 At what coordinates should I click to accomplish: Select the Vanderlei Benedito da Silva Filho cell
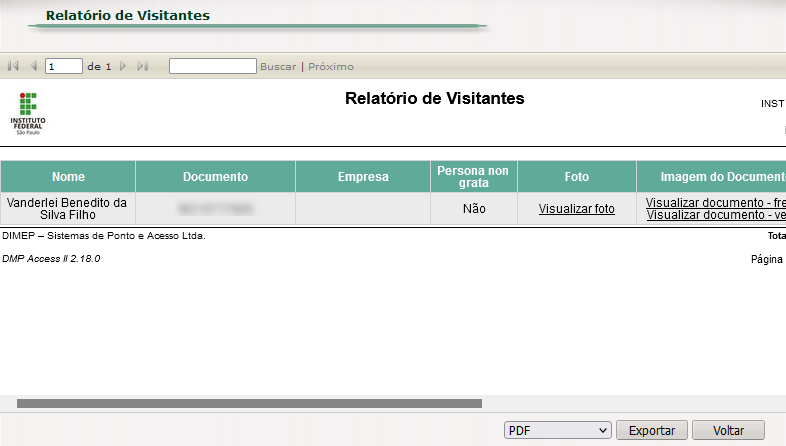[68, 208]
